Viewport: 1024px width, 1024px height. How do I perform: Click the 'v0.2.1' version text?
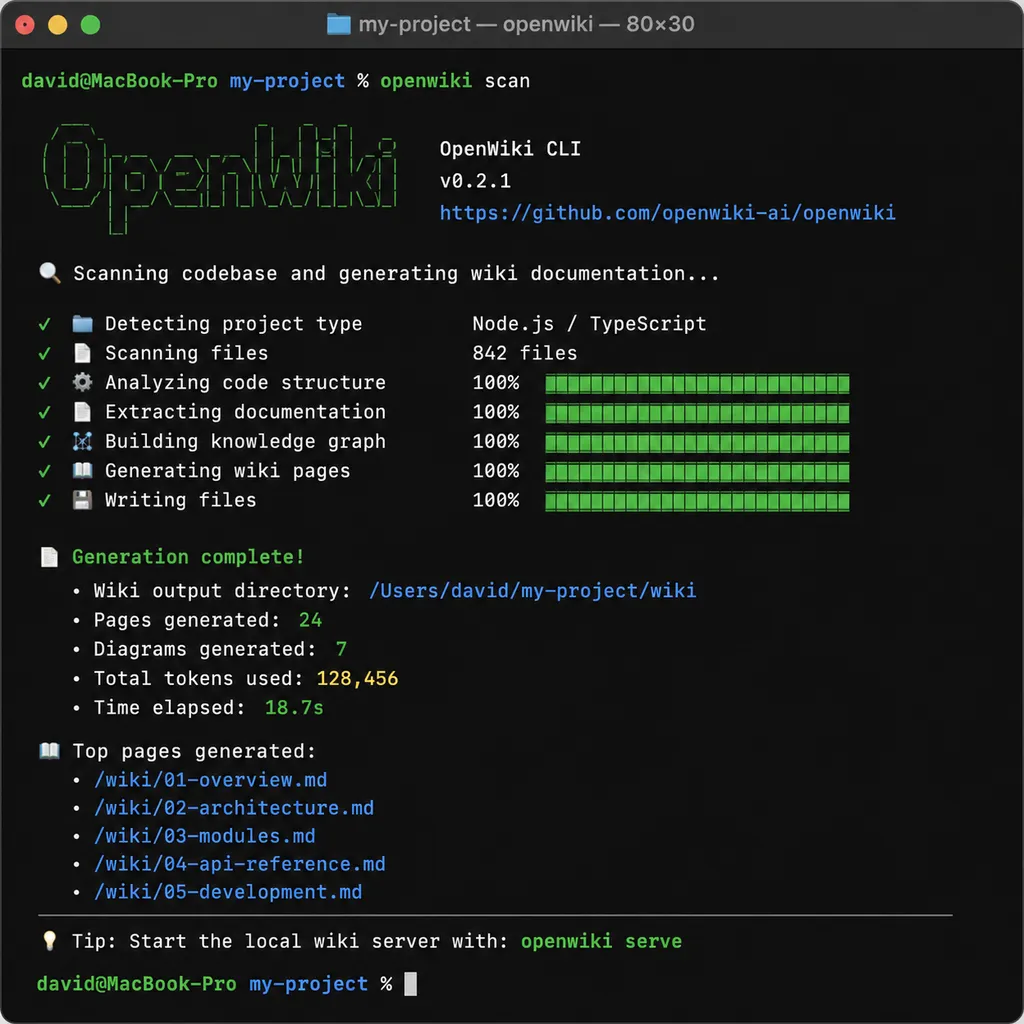pyautogui.click(x=475, y=181)
